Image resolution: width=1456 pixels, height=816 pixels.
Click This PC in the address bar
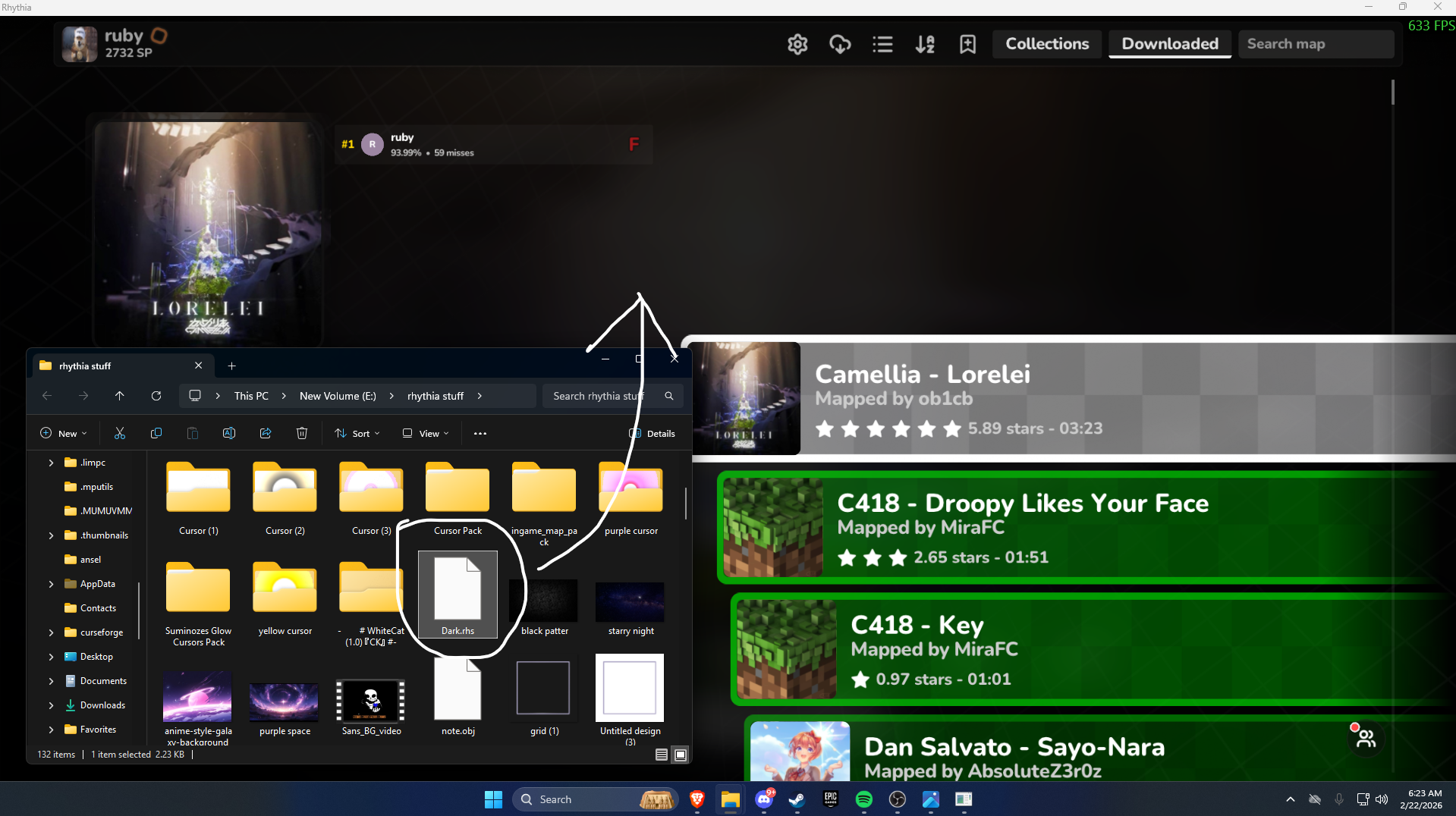point(251,396)
